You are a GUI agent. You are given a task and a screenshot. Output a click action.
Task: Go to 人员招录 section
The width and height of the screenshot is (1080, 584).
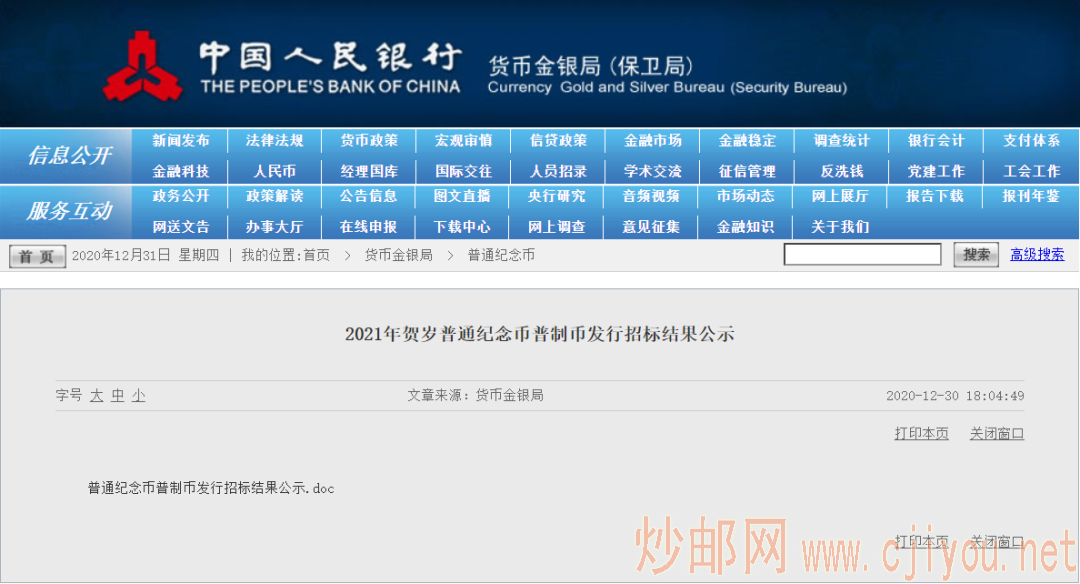[558, 171]
